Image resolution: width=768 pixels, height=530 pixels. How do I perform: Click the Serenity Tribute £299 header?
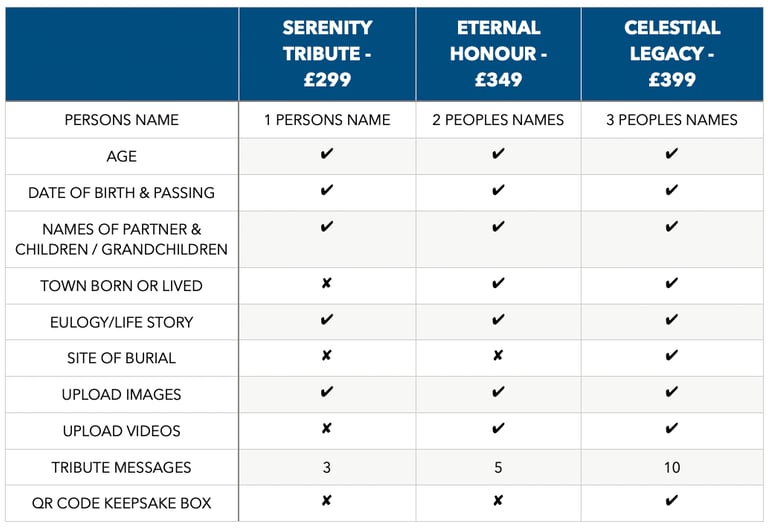pyautogui.click(x=327, y=53)
